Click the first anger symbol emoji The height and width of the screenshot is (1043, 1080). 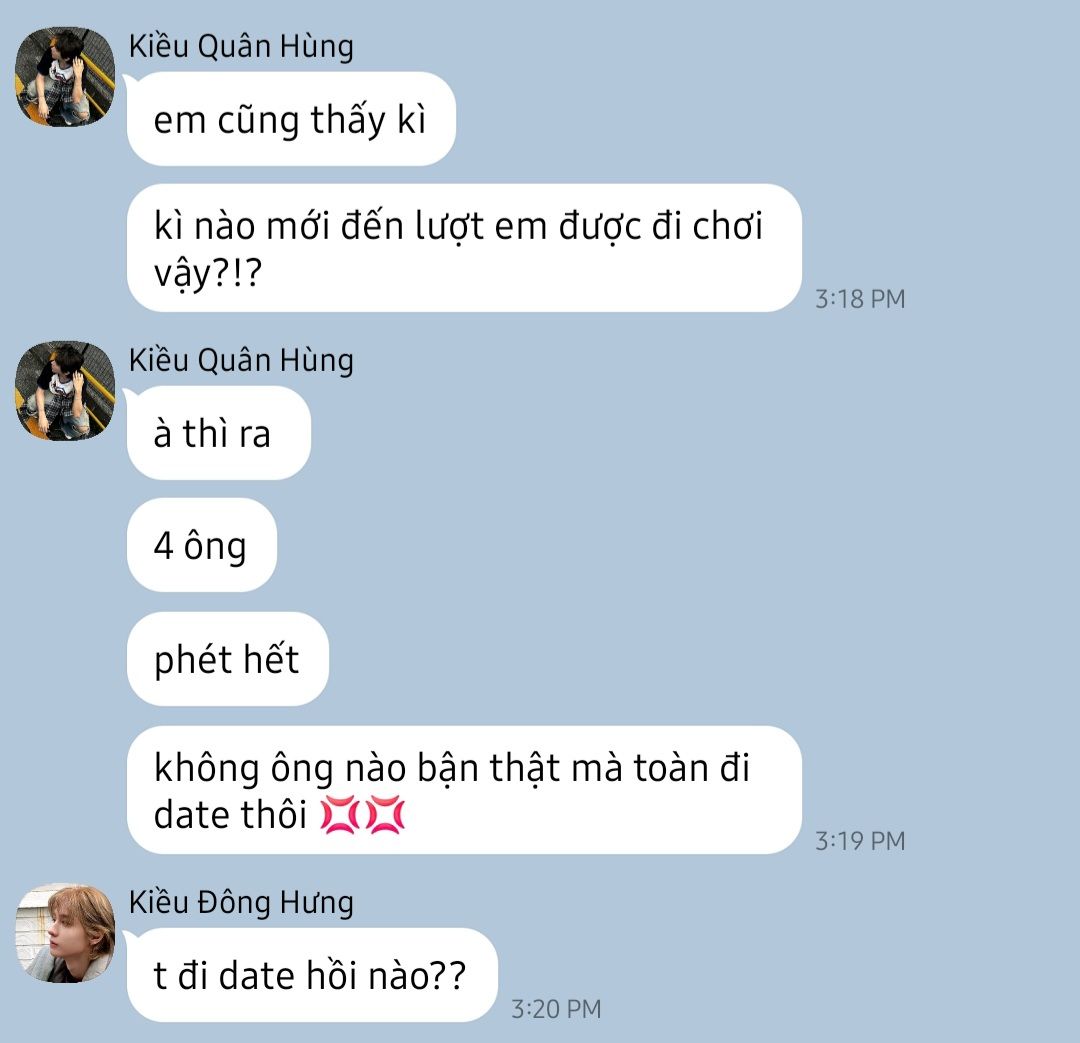tap(340, 814)
